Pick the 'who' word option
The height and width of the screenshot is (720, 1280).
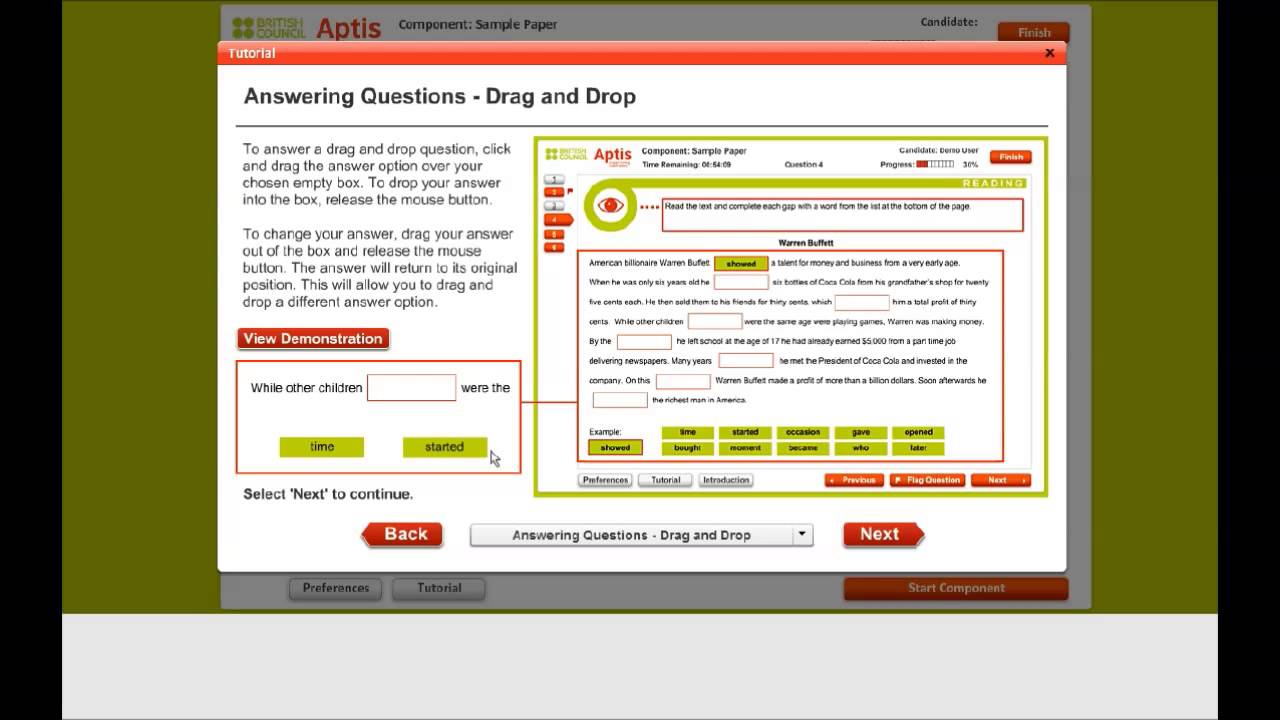coord(861,448)
